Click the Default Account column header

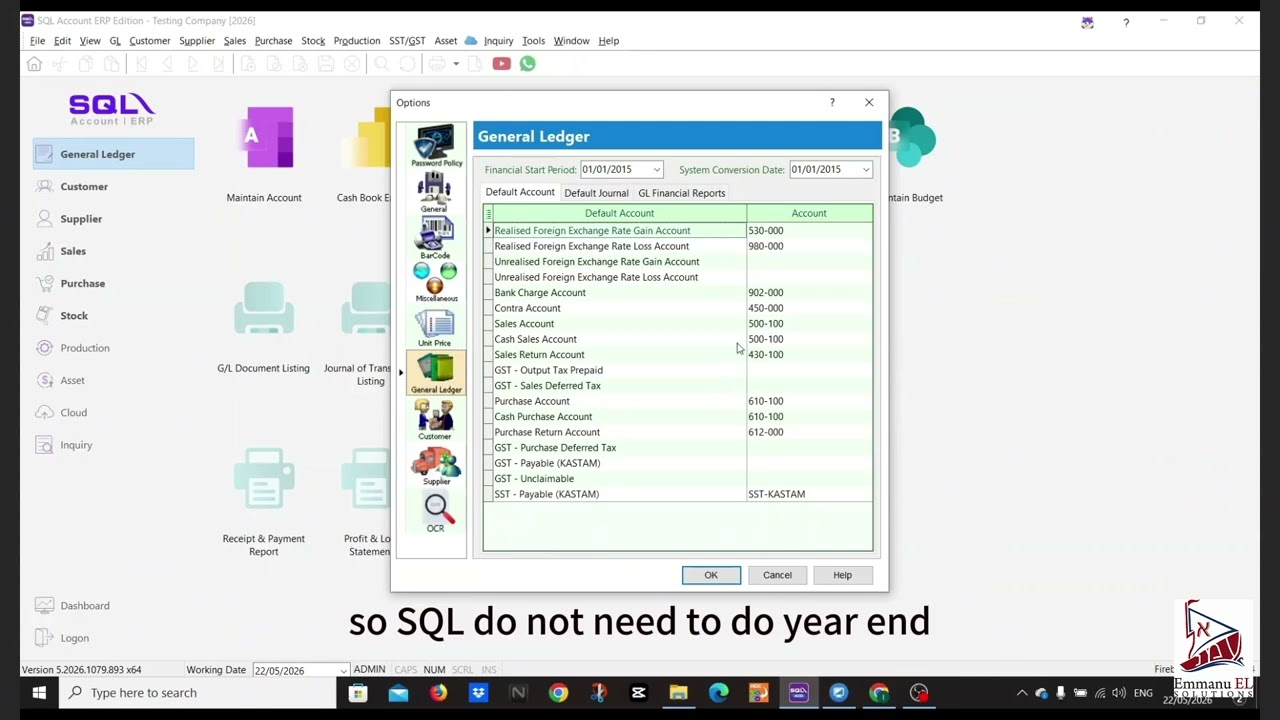pyautogui.click(x=619, y=213)
